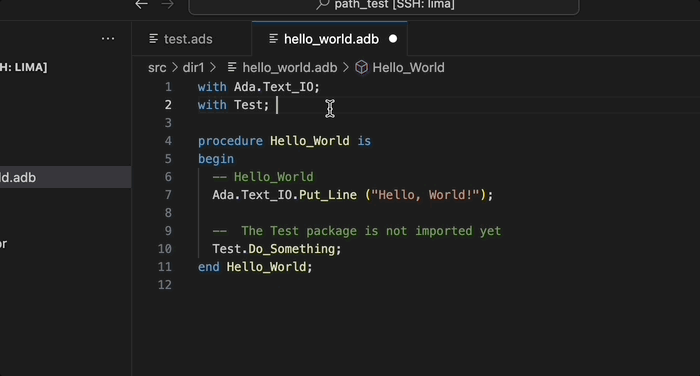The height and width of the screenshot is (376, 700).
Task: Select the highlighted .adb file in explorer
Action: coord(66,177)
